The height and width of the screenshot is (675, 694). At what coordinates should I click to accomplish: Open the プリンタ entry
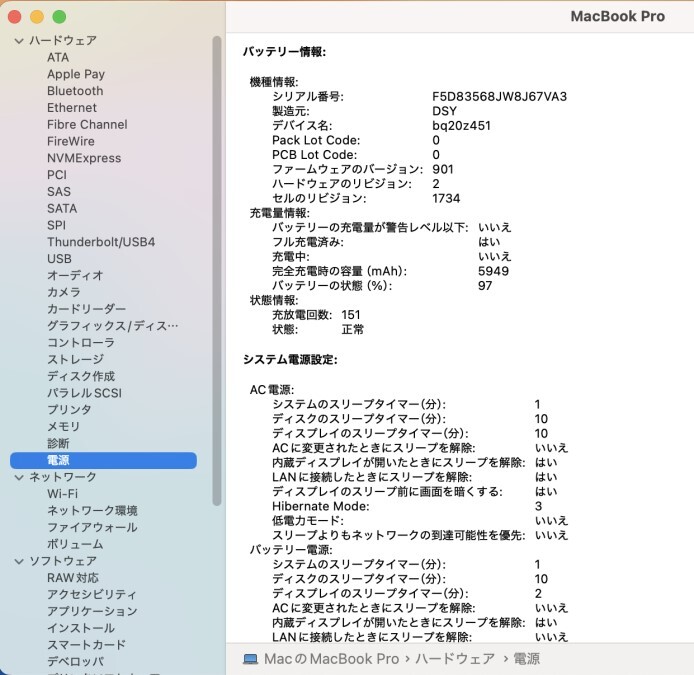pos(69,410)
